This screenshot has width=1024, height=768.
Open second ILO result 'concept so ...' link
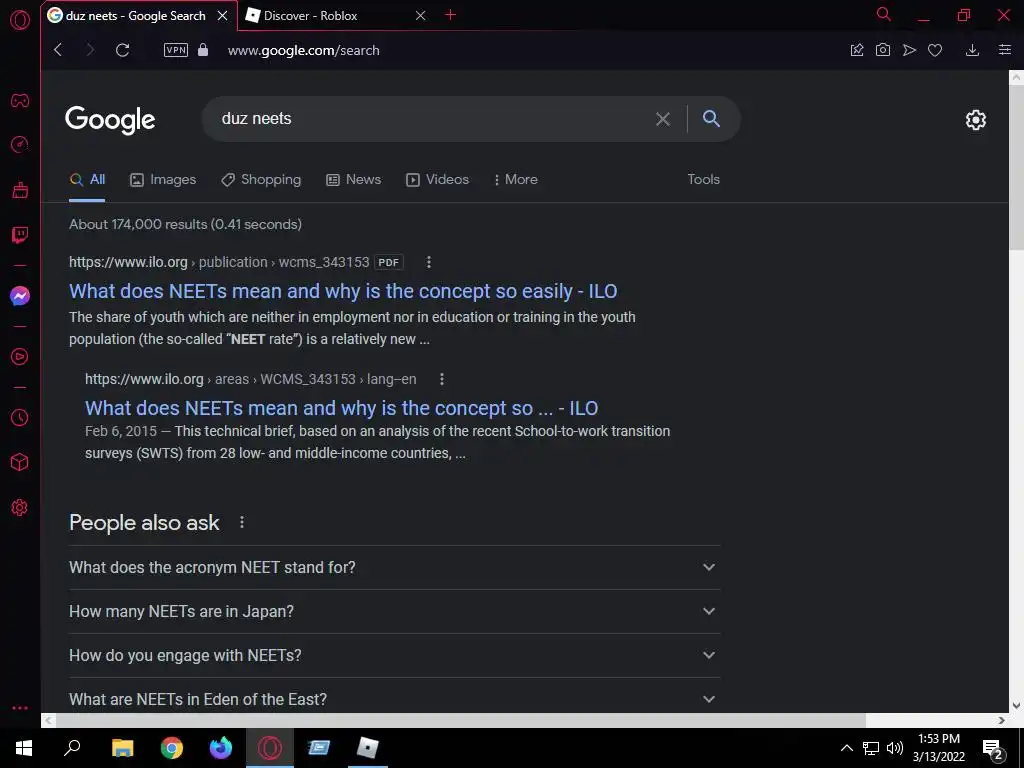[342, 408]
